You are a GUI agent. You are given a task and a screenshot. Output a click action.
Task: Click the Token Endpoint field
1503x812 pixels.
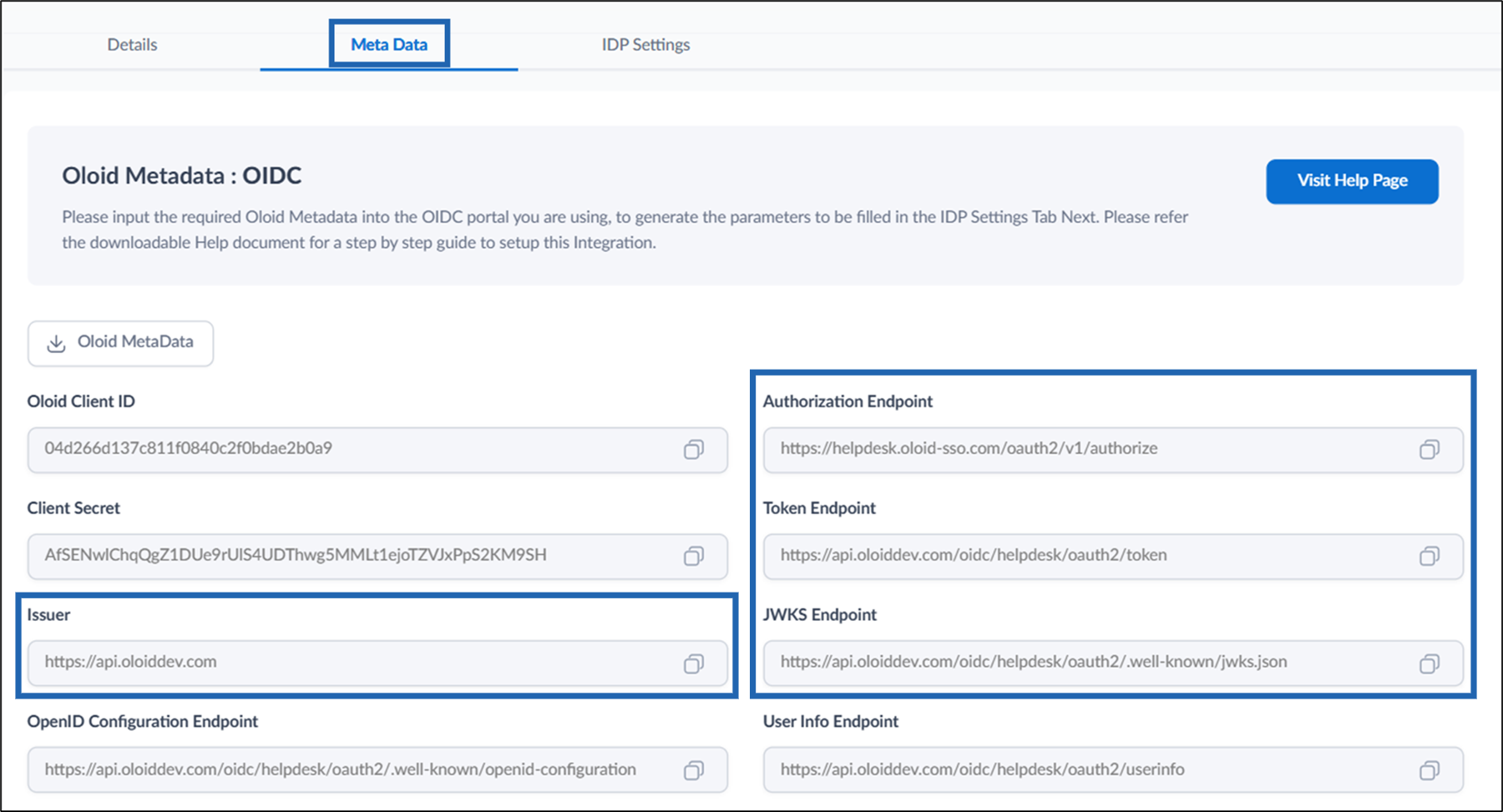pyautogui.click(x=1113, y=557)
